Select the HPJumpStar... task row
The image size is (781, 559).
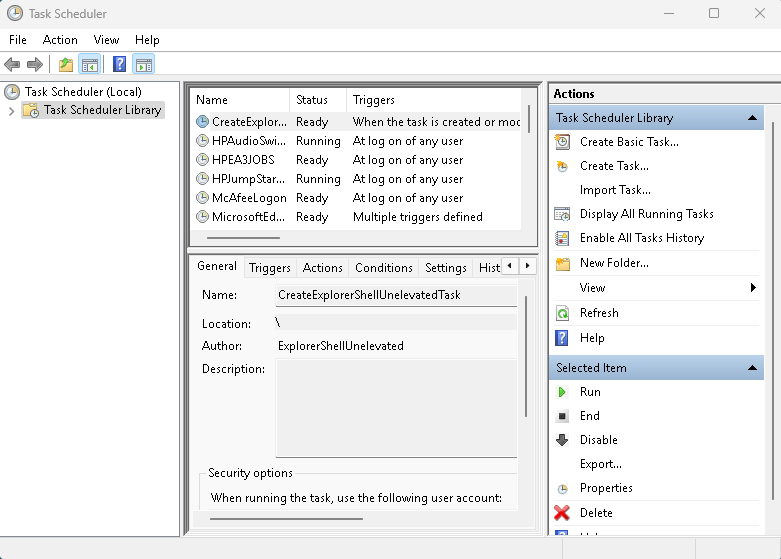click(356, 179)
